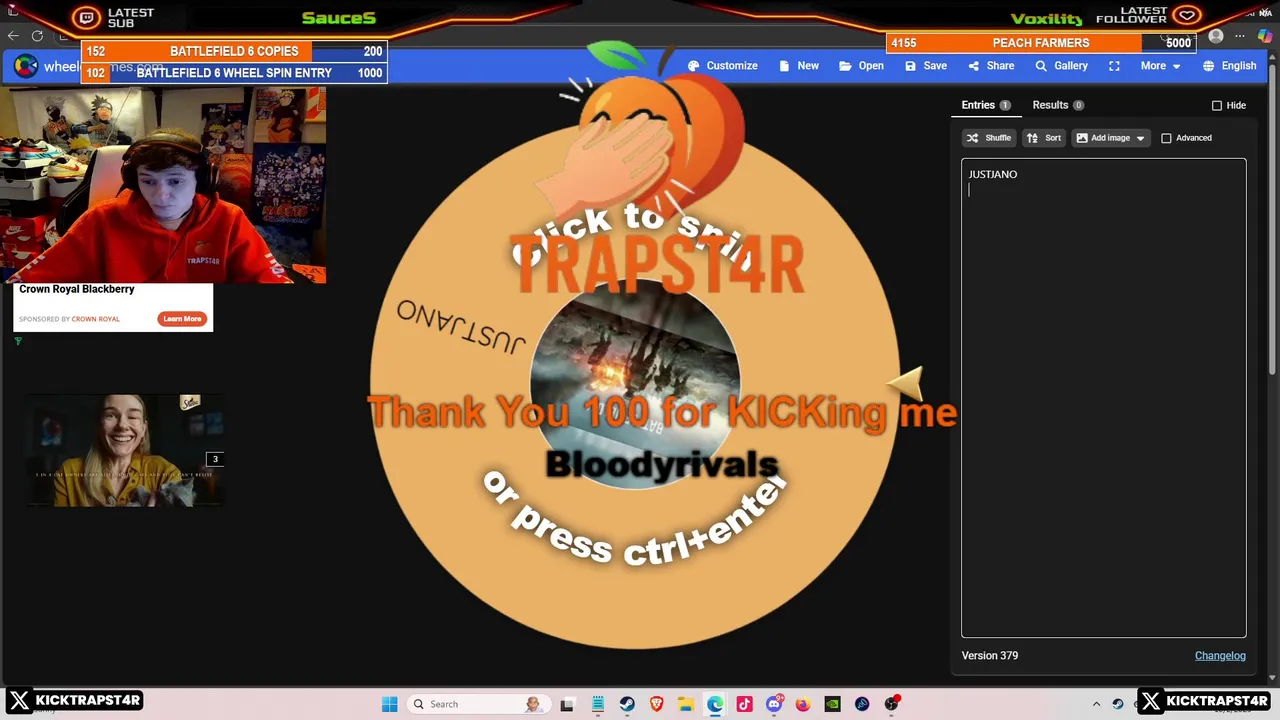Open the video ad thumbnail
The width and height of the screenshot is (1280, 720).
click(x=123, y=450)
